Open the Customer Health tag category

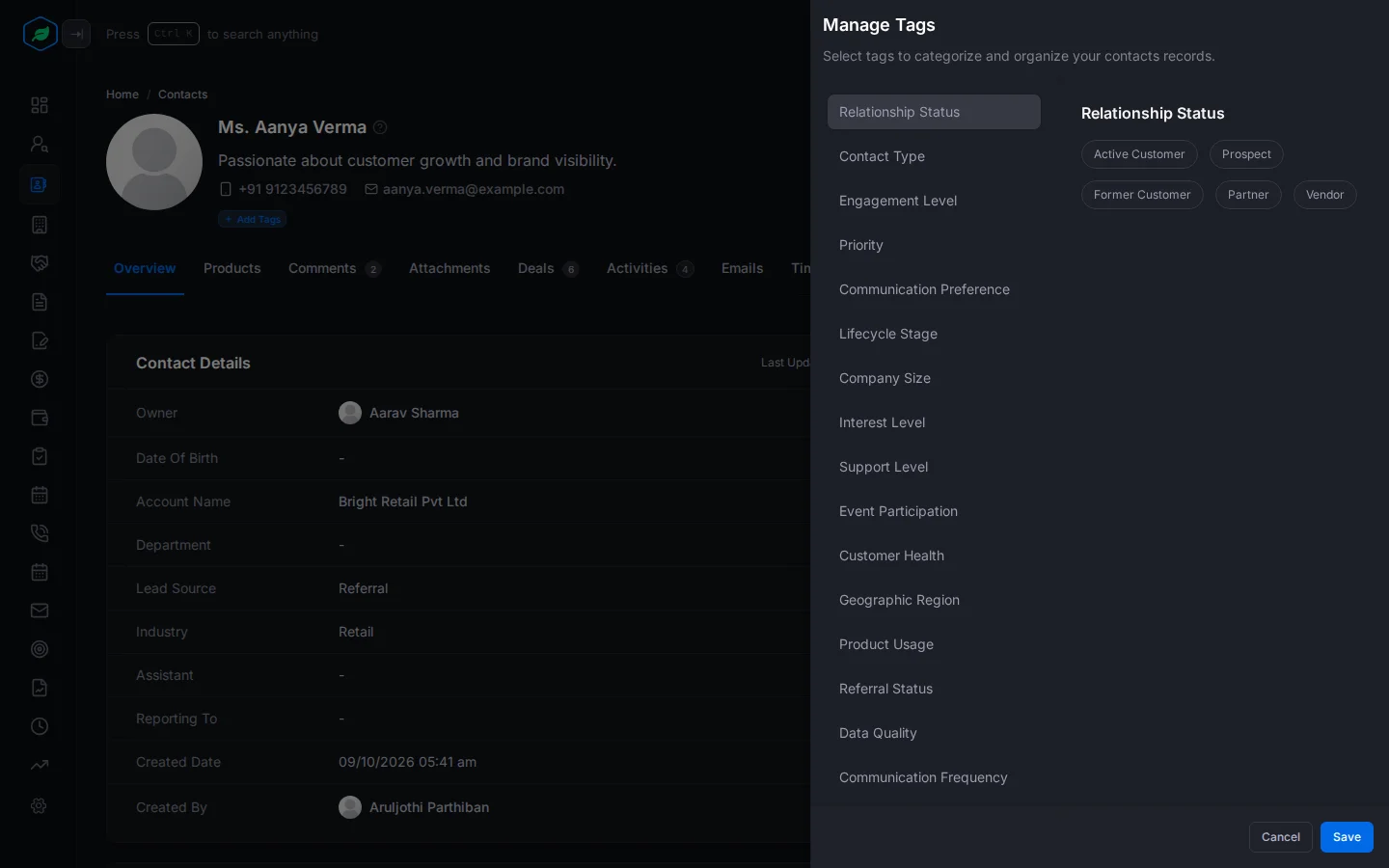point(934,556)
